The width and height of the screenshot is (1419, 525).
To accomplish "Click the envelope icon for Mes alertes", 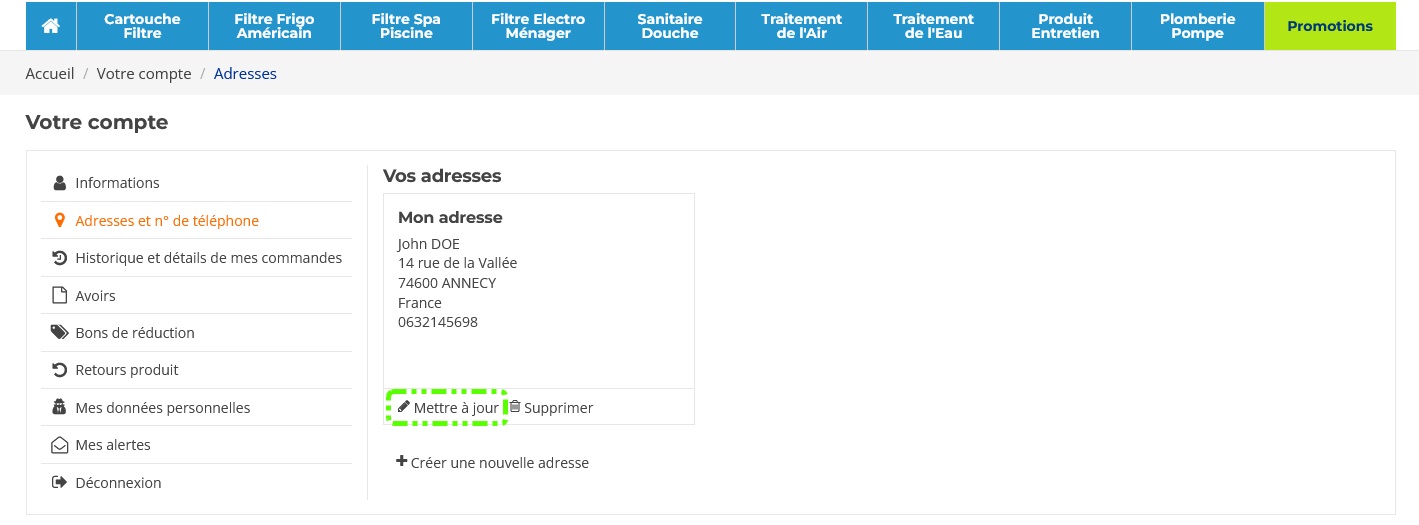I will pos(59,445).
